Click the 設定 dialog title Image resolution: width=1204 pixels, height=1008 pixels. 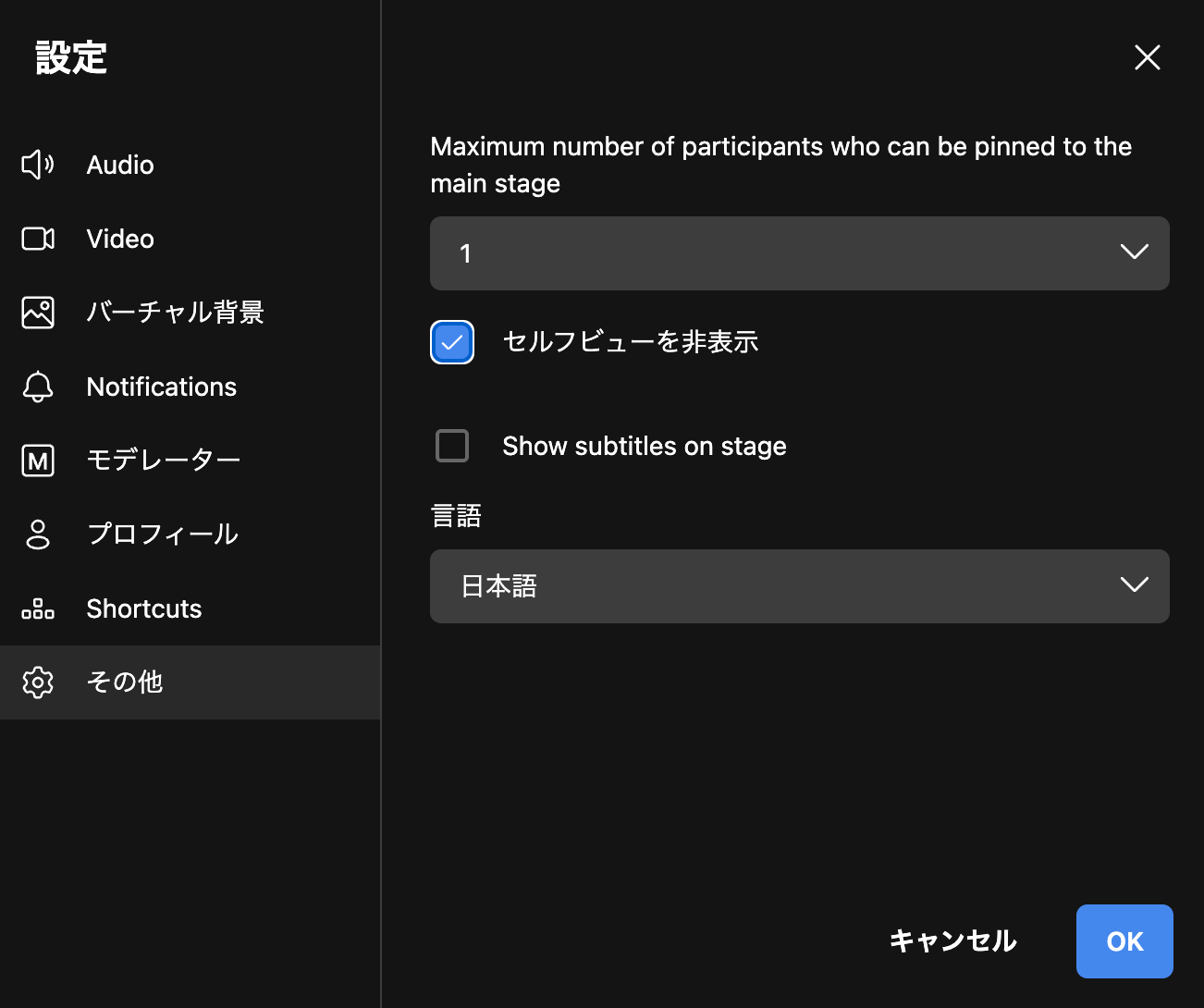(71, 57)
